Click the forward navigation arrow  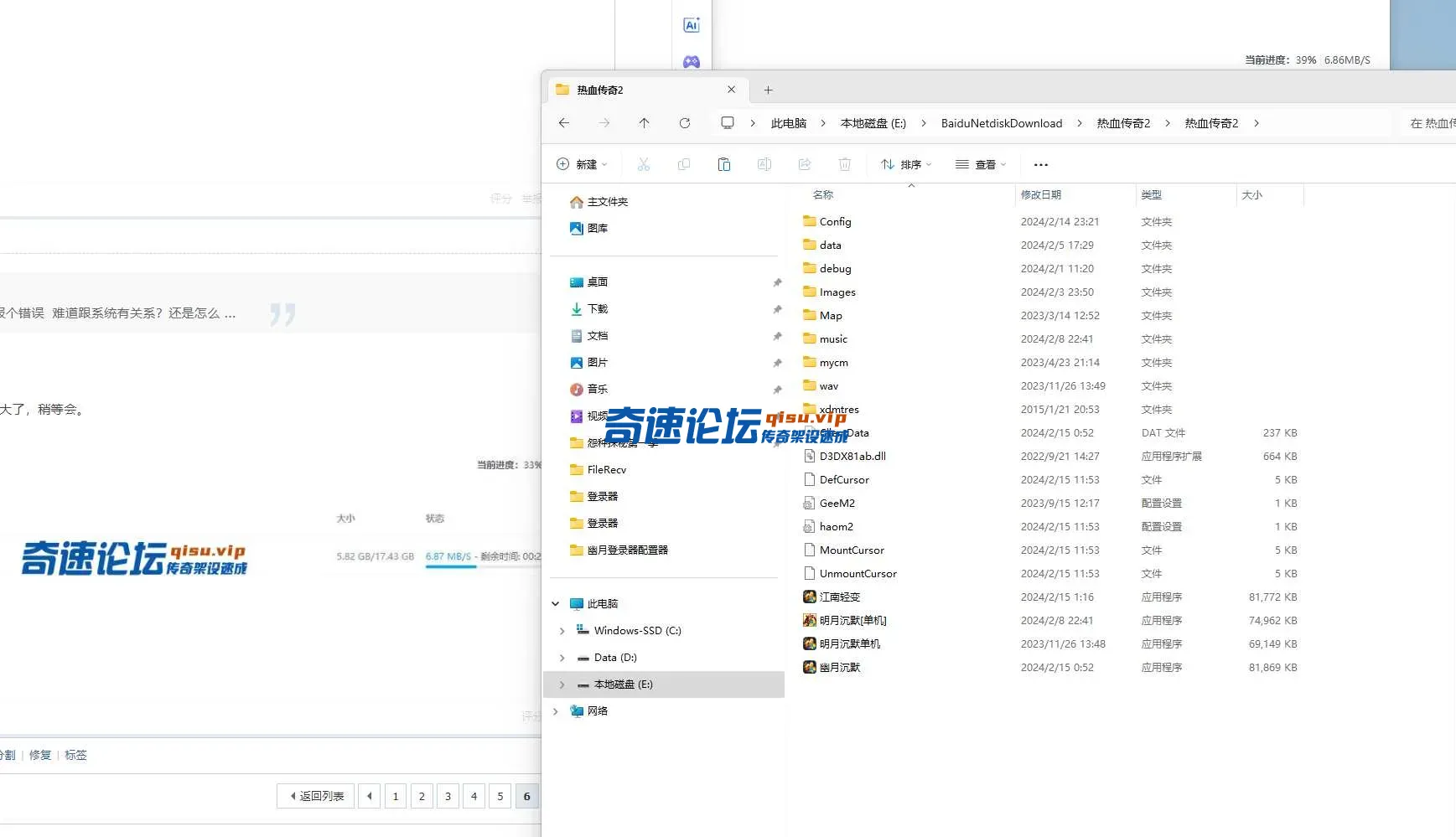(x=604, y=123)
